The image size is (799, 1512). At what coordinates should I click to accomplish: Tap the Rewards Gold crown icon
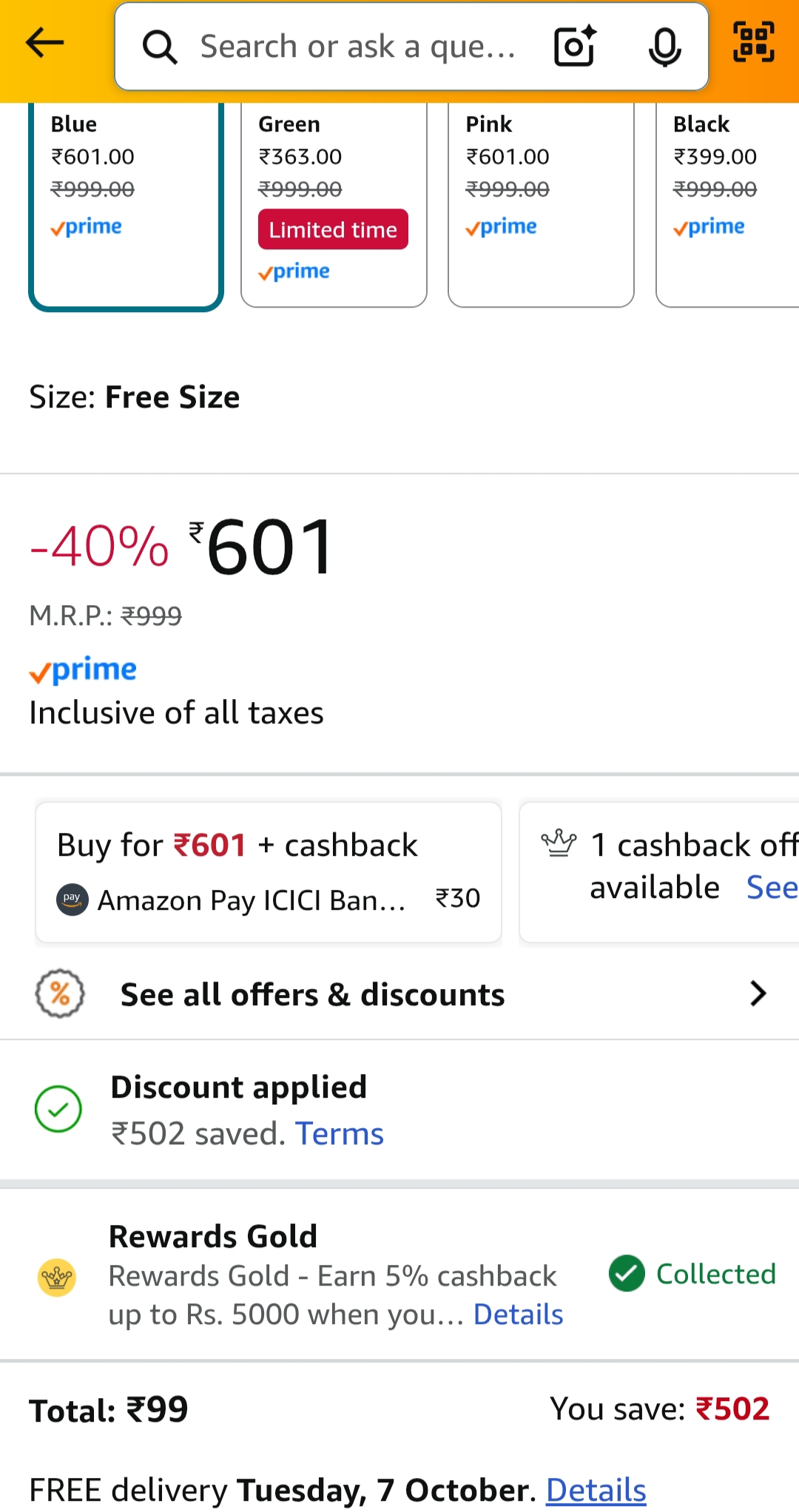tap(57, 1277)
